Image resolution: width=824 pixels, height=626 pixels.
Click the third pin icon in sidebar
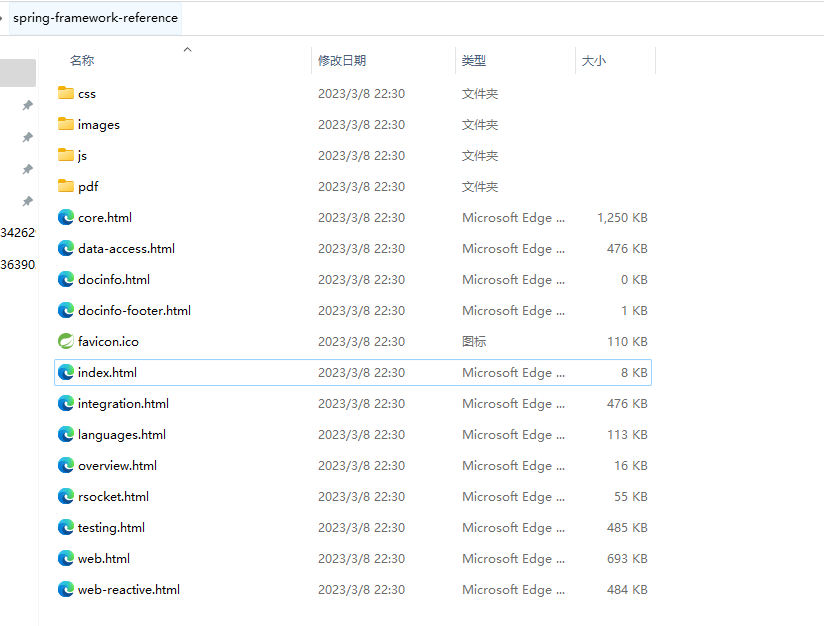click(x=28, y=169)
